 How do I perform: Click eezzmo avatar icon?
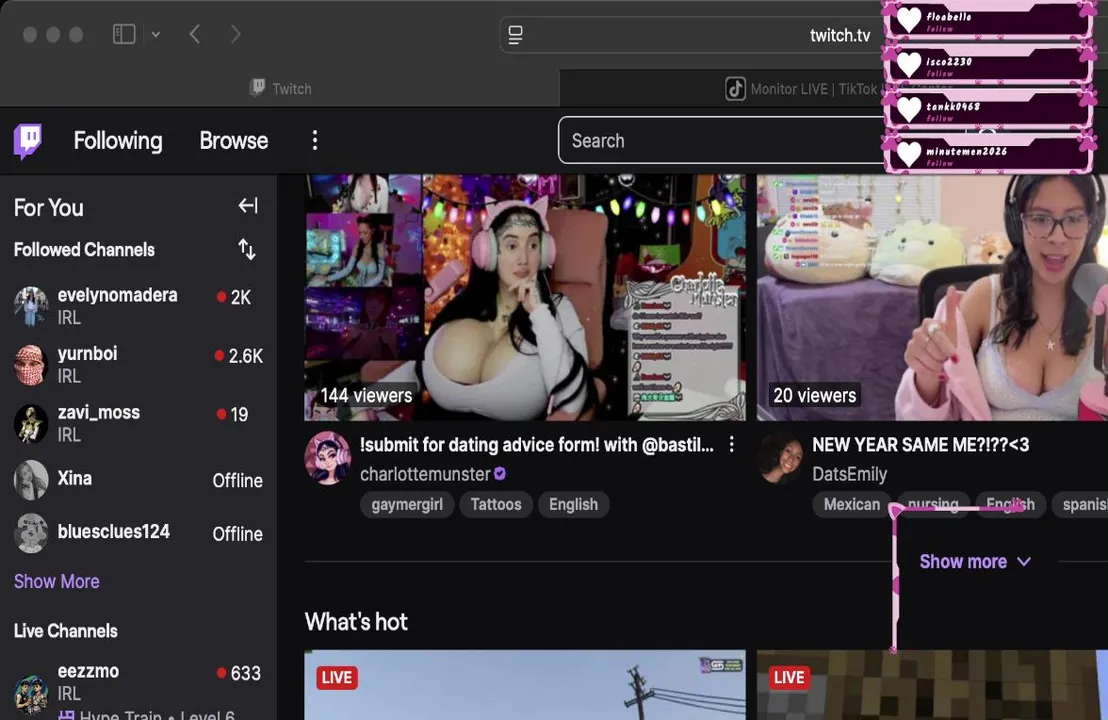click(31, 694)
